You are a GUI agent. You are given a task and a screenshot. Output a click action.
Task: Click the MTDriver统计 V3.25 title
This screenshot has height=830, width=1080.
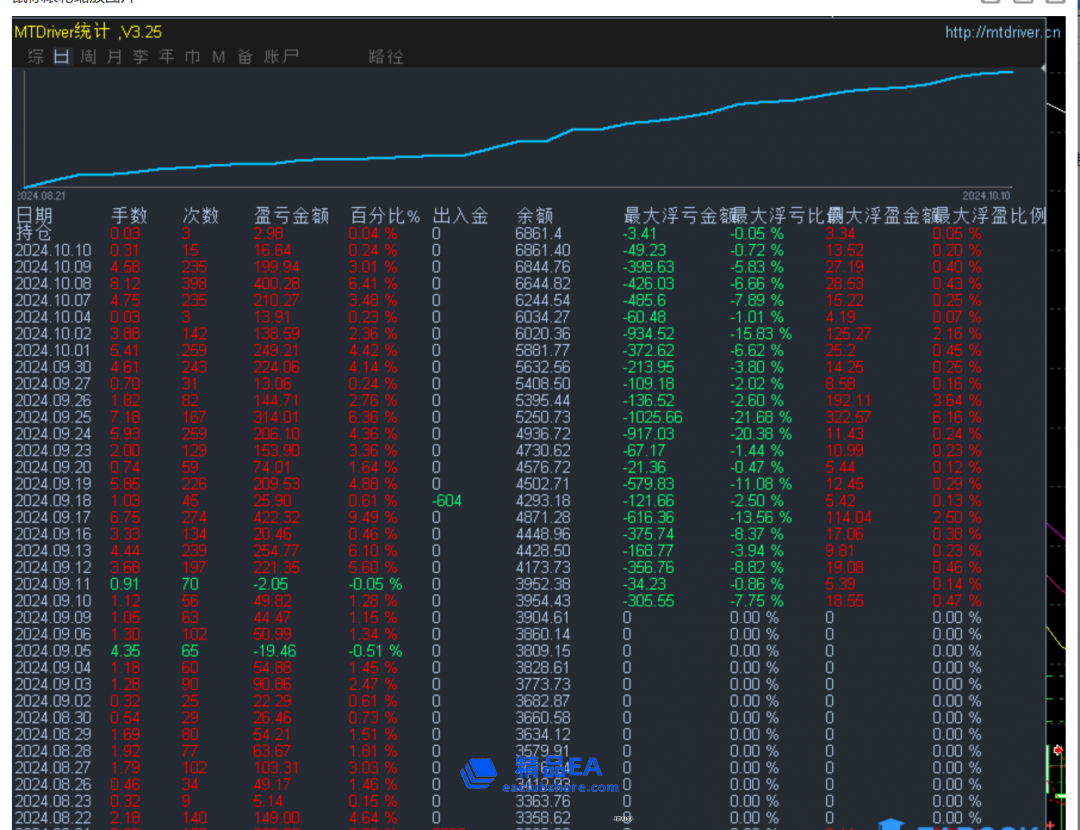88,32
